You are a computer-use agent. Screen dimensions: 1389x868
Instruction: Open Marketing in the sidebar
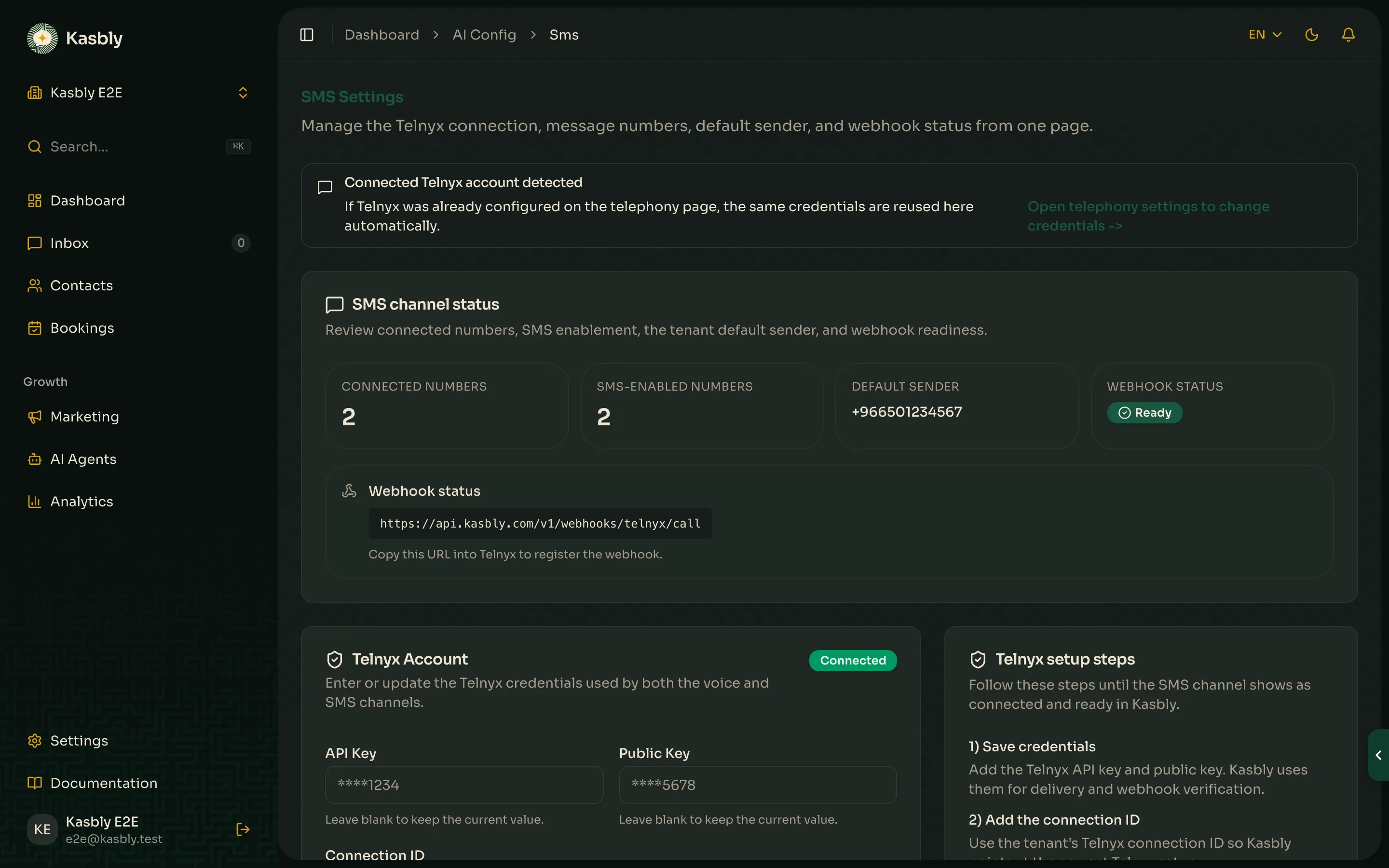click(138, 416)
